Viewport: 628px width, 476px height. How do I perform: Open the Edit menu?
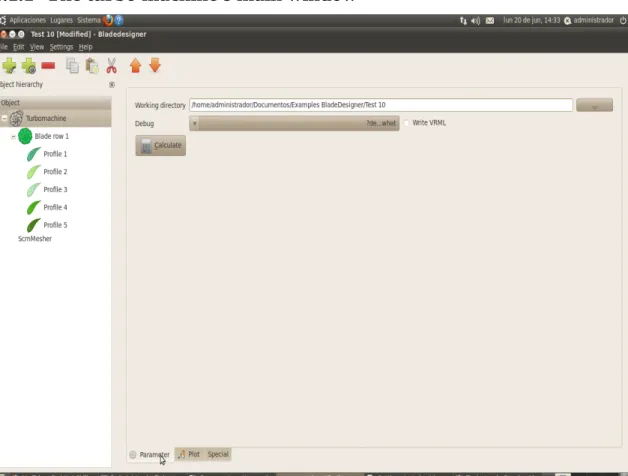[x=18, y=47]
